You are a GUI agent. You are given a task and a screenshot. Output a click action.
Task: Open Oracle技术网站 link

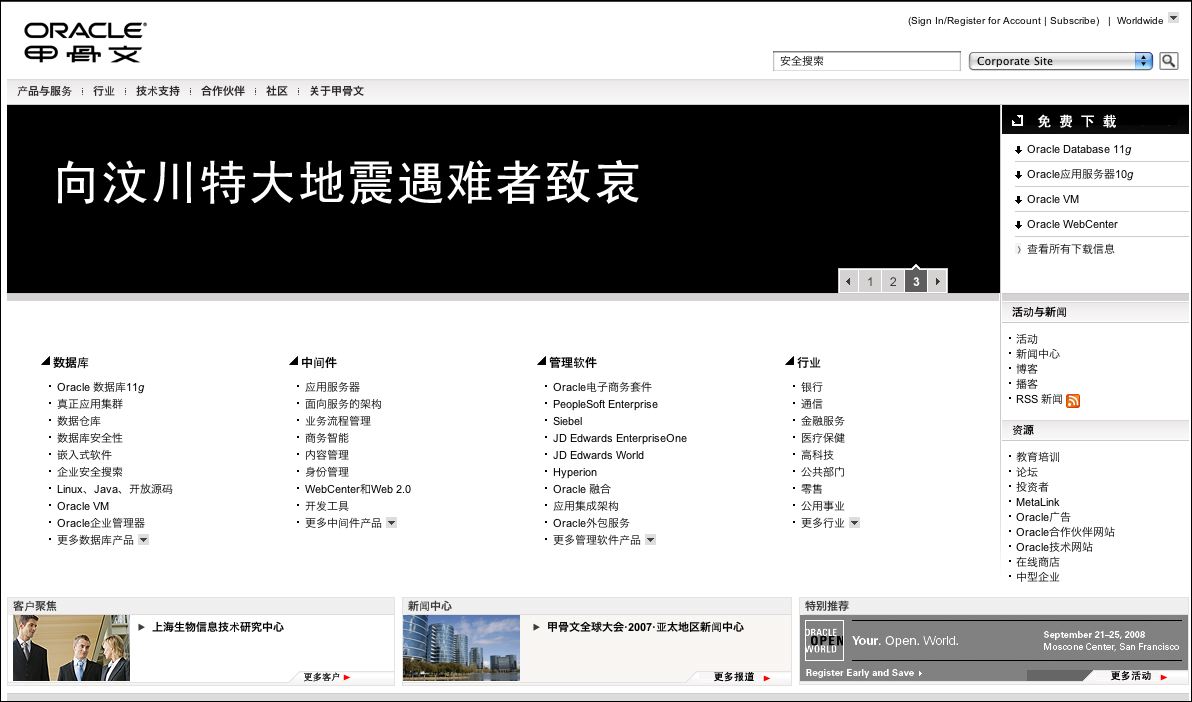click(1054, 547)
